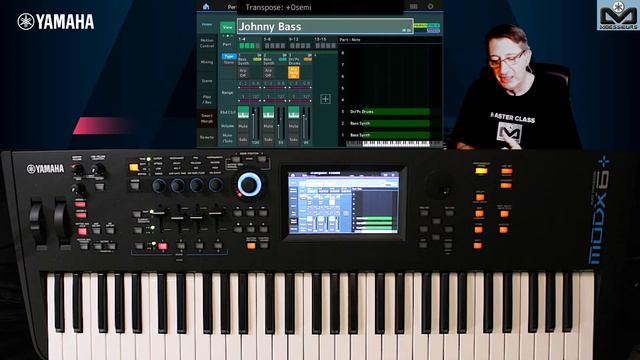Image resolution: width=640 pixels, height=360 pixels.
Task: Toggle Arp switch for Part 2
Action: 269,73
